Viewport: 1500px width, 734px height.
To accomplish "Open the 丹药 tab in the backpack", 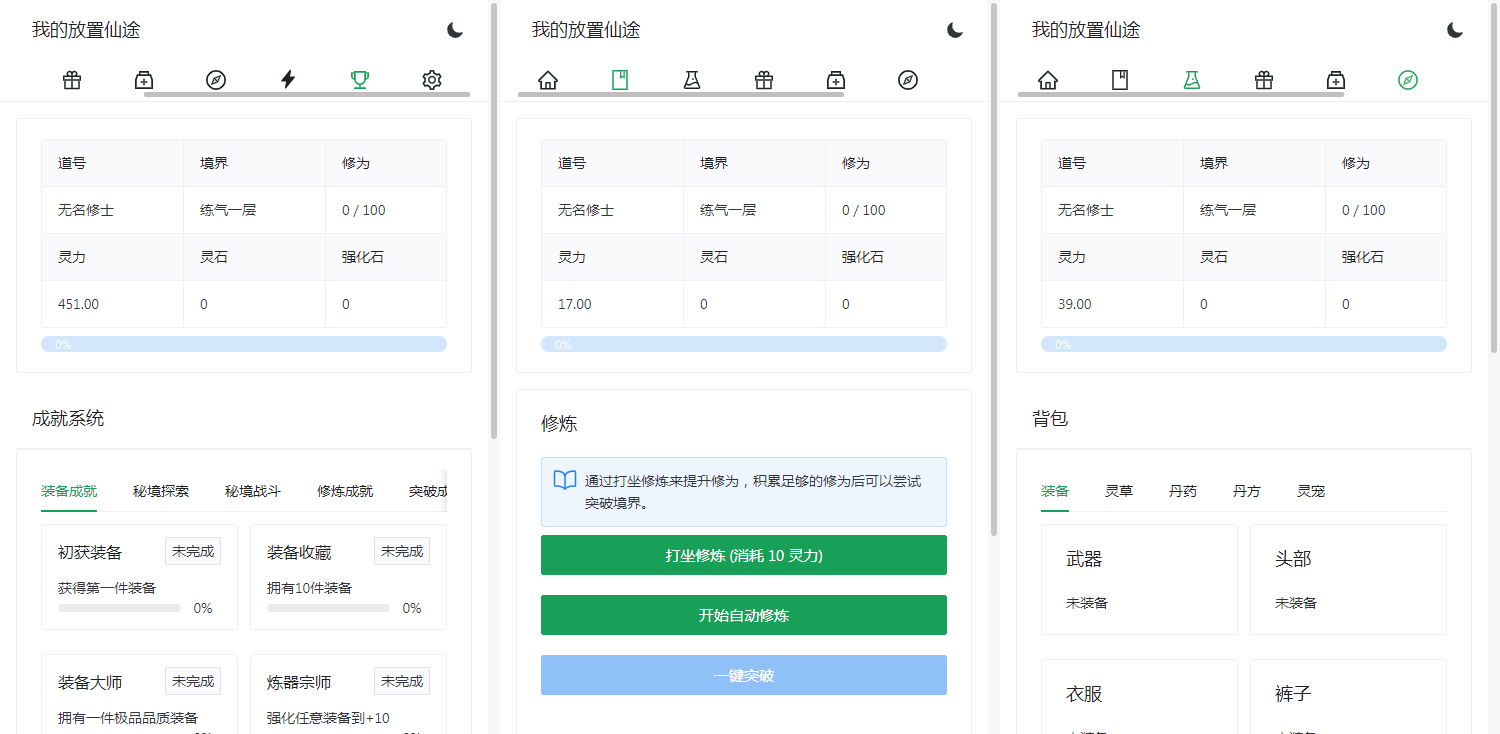I will [1182, 491].
